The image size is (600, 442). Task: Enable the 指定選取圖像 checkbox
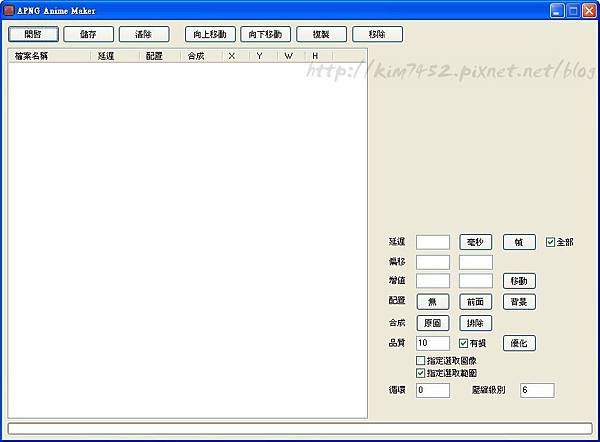(x=420, y=360)
